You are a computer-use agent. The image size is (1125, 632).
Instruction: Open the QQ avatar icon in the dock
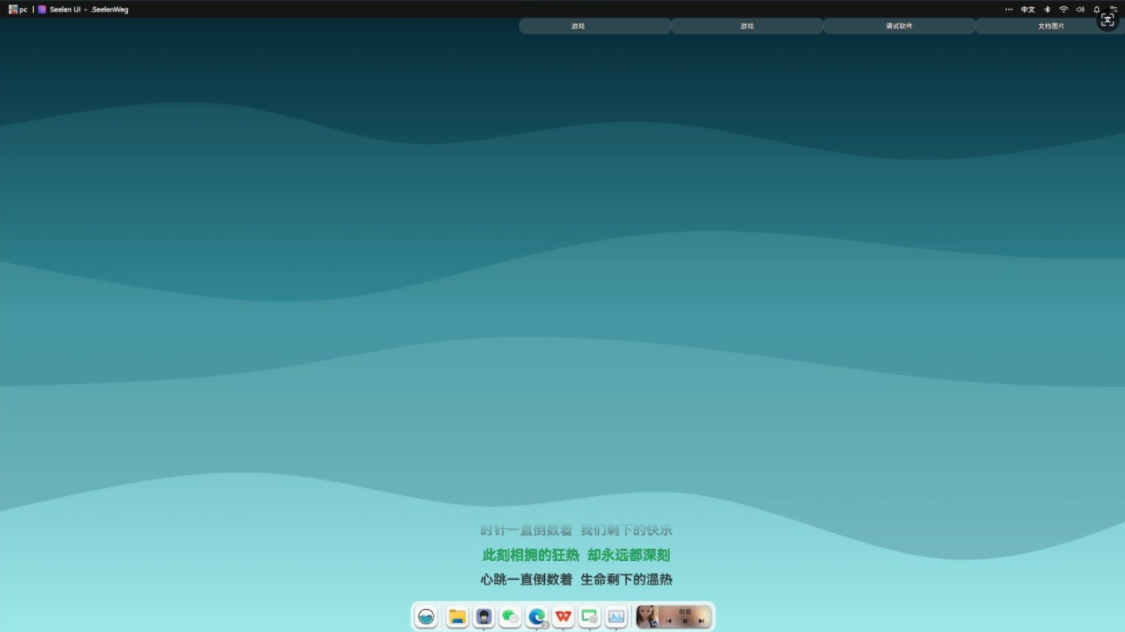[482, 617]
